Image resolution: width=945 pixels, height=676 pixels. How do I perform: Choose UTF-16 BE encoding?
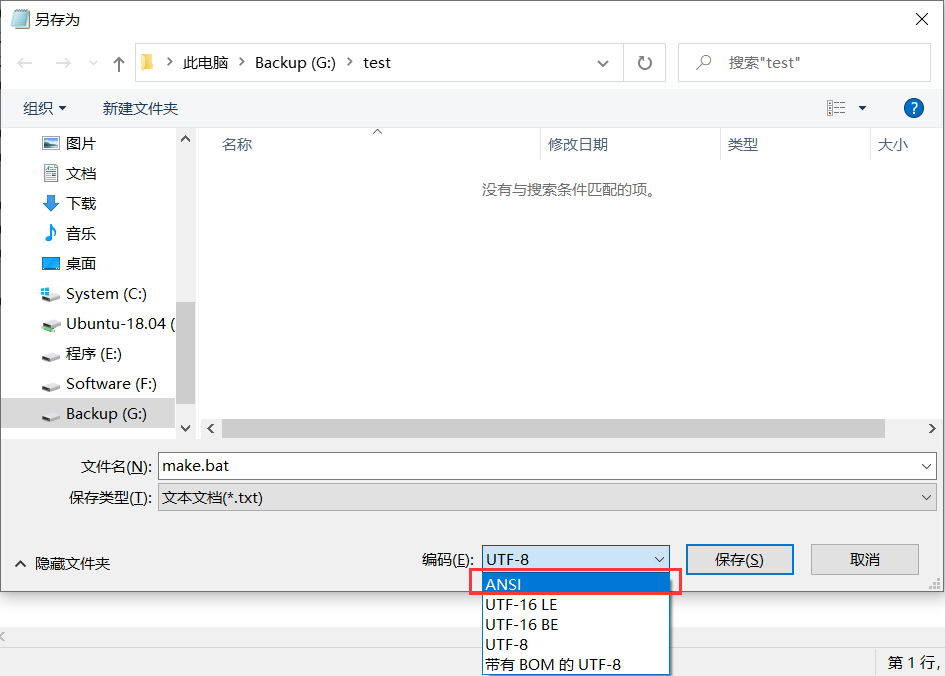pos(576,624)
